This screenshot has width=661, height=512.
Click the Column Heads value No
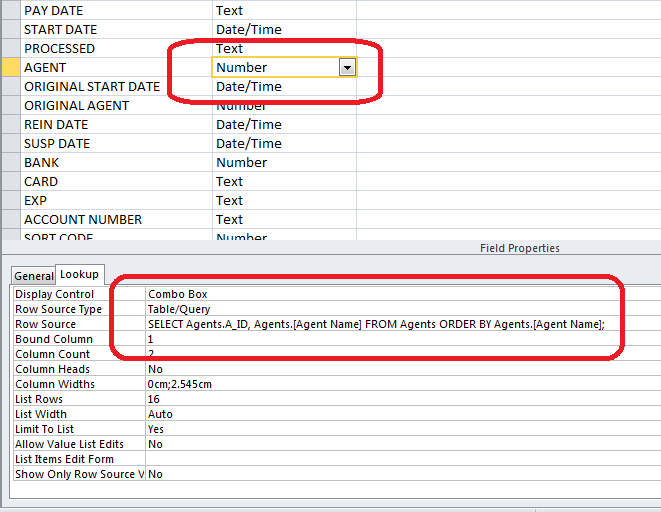click(155, 369)
